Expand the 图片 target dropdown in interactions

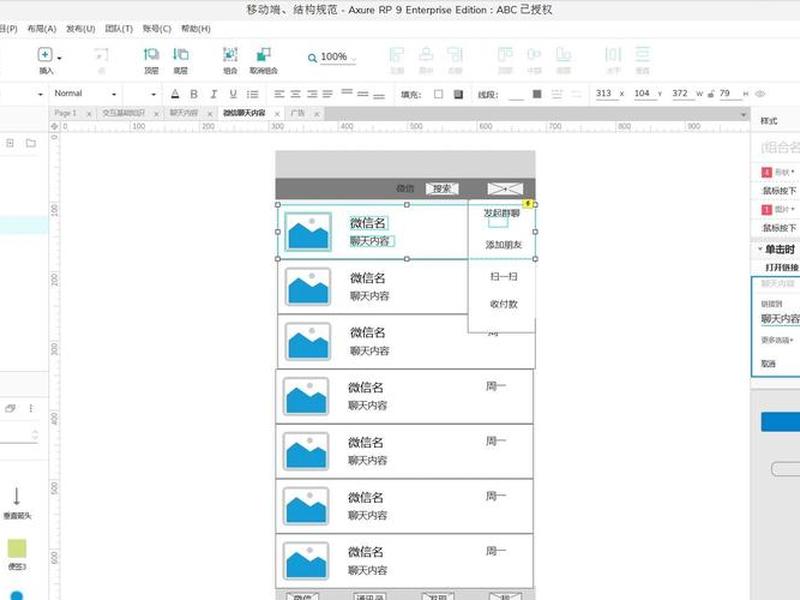coord(785,209)
